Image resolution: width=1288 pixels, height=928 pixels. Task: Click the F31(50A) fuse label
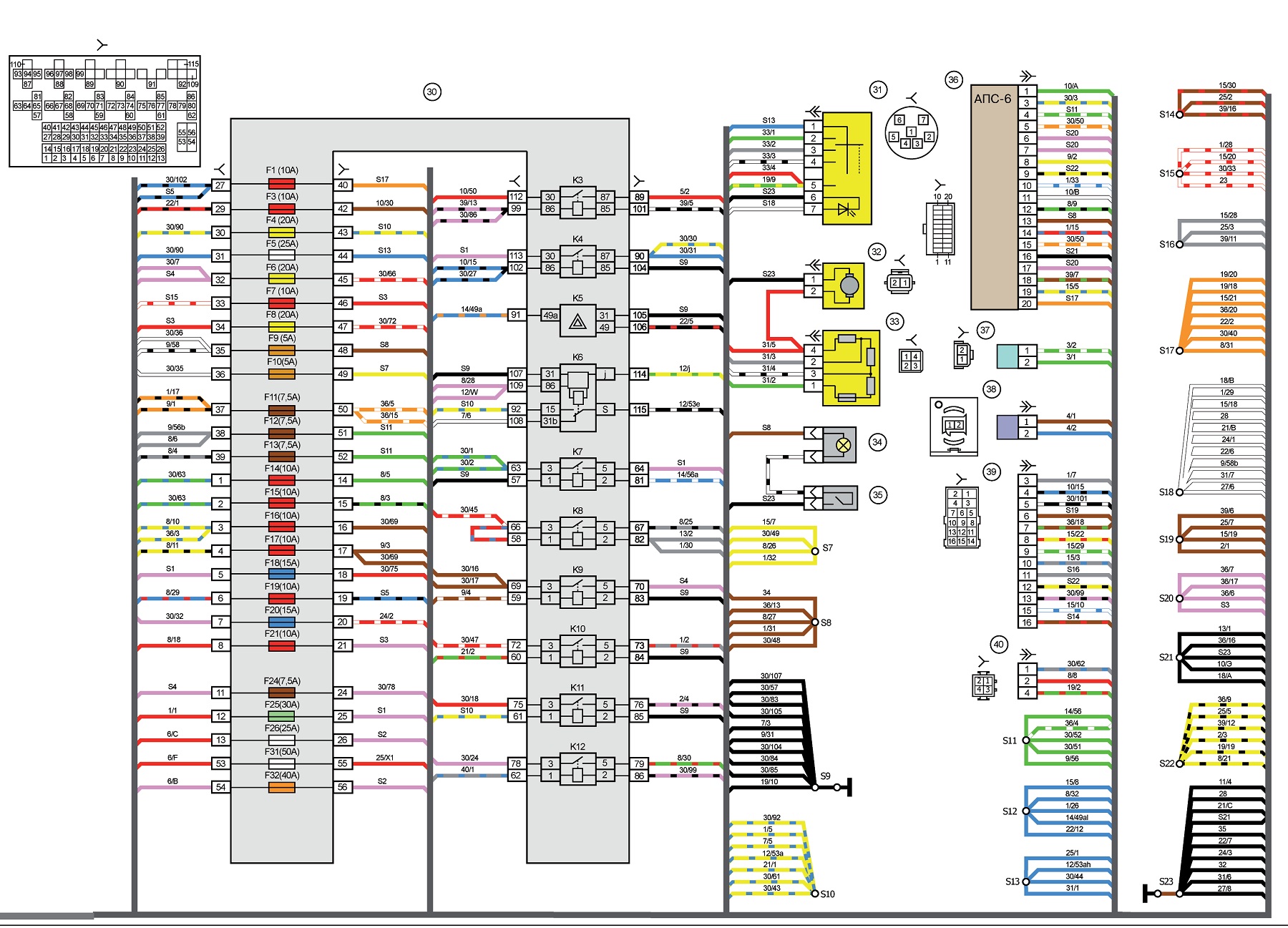pos(282,751)
